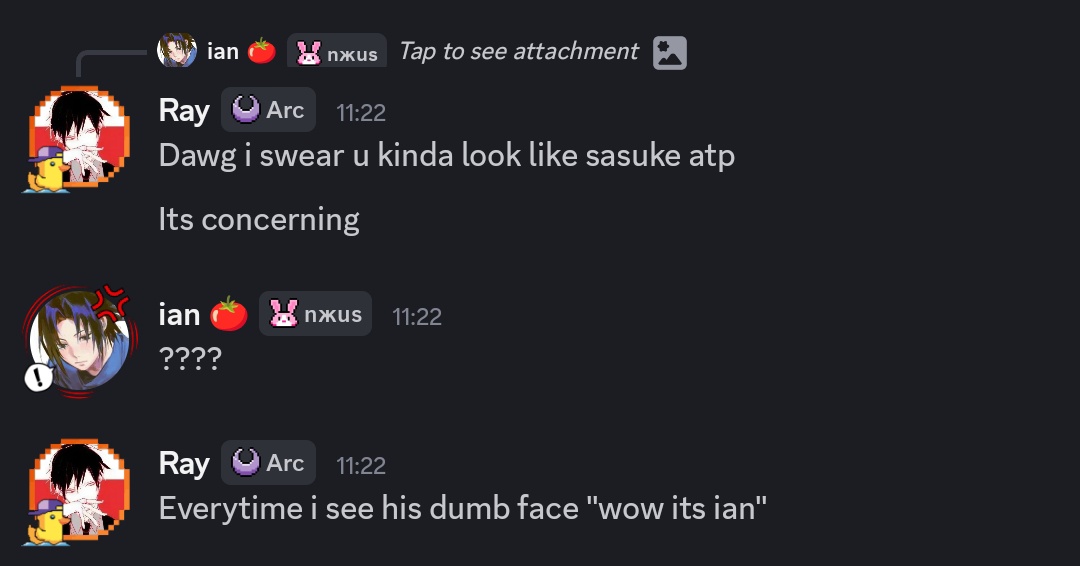Click the Arc tag above the "Everytime" message
The height and width of the screenshot is (566, 1080).
click(x=268, y=463)
